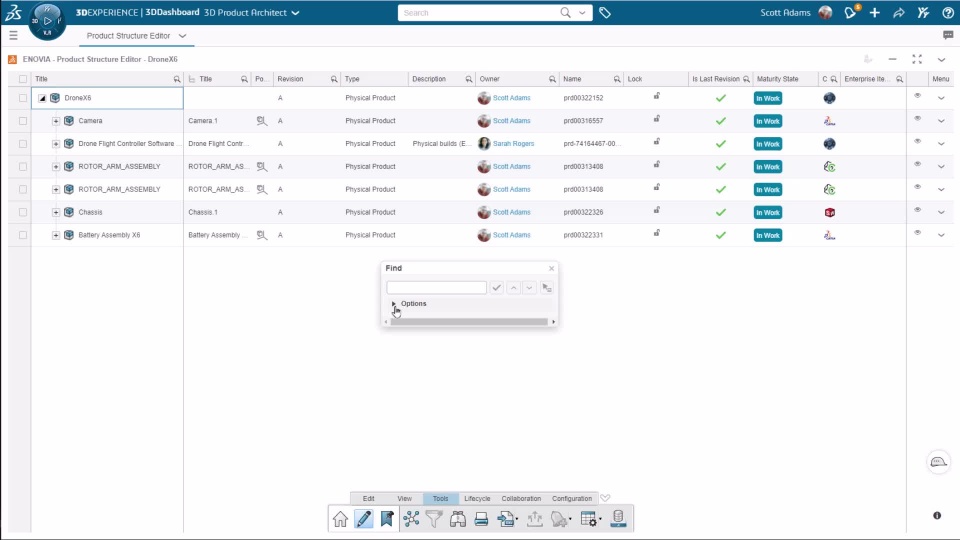Click the upload import icon in the toolbar
The image size is (960, 540).
click(x=534, y=519)
